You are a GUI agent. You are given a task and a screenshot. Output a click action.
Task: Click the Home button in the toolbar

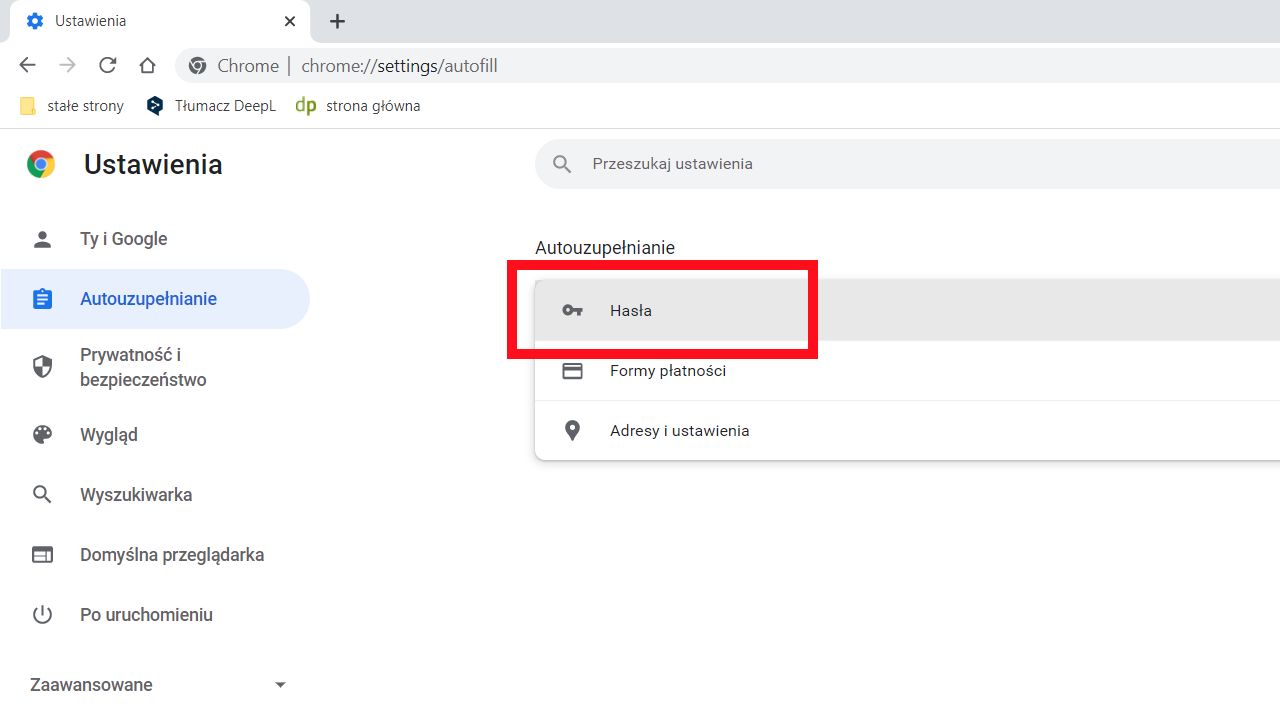[147, 65]
